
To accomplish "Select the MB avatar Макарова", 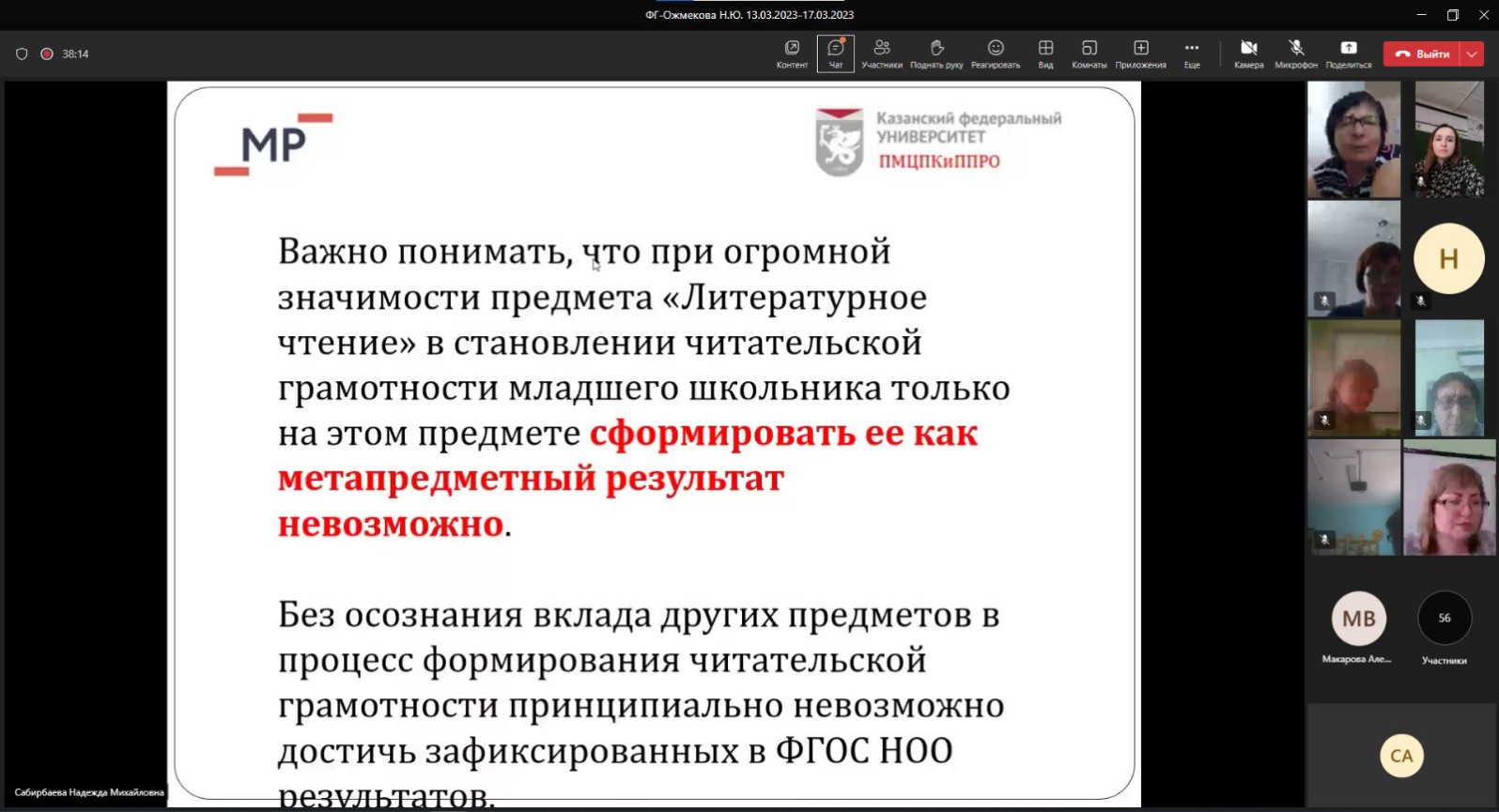I will pyautogui.click(x=1358, y=619).
